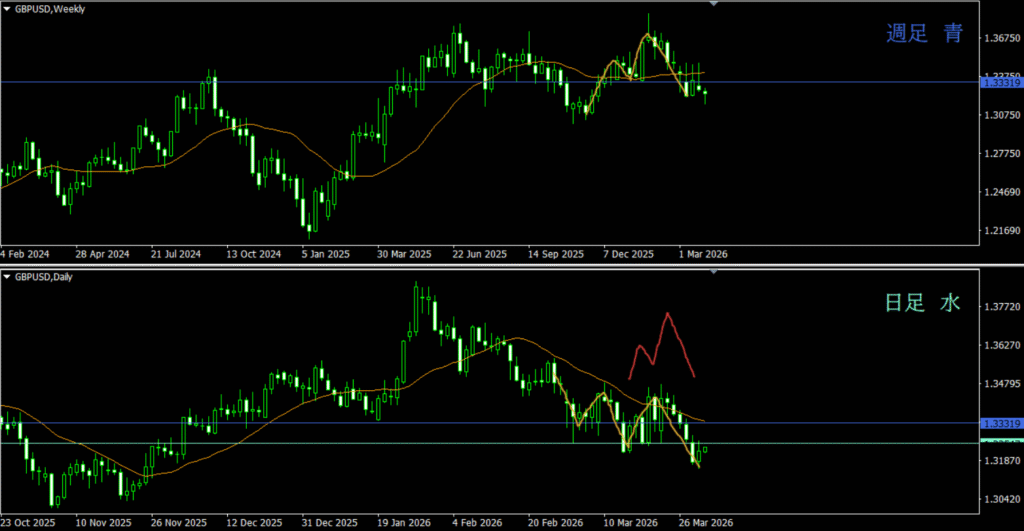Click the triangle icon beside GBPUSD,Daily title

pos(6,275)
